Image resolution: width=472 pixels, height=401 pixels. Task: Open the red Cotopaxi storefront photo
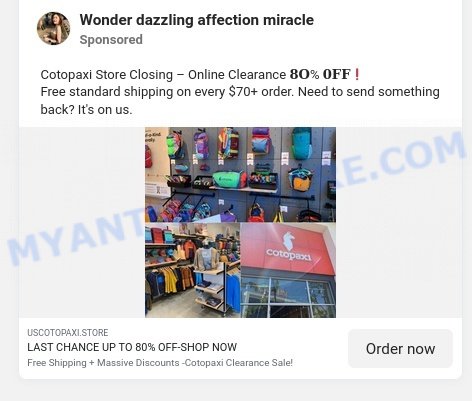[288, 270]
